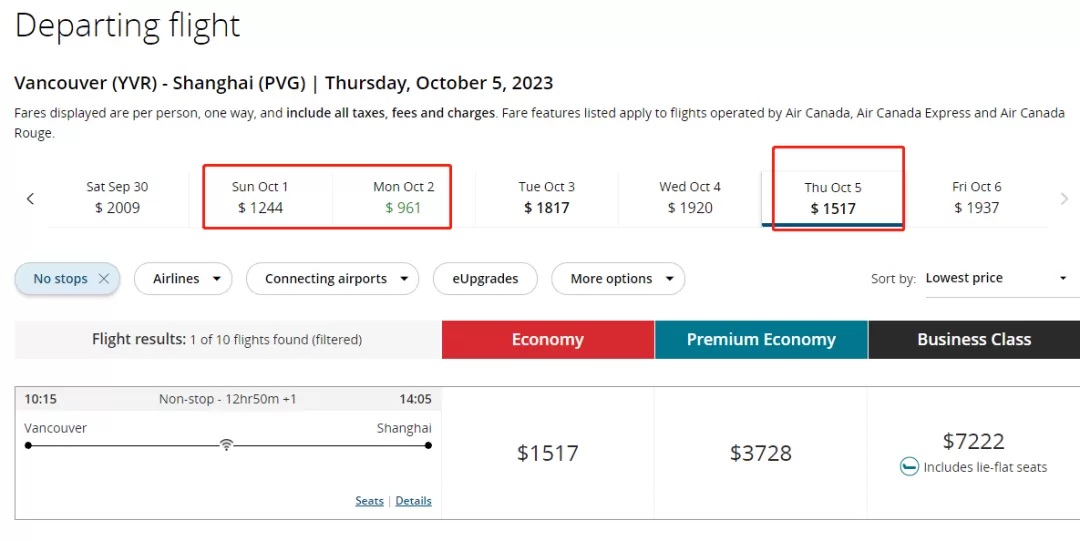The width and height of the screenshot is (1080, 541).
Task: Go to next dates with right chevron
Action: pyautogui.click(x=1064, y=198)
